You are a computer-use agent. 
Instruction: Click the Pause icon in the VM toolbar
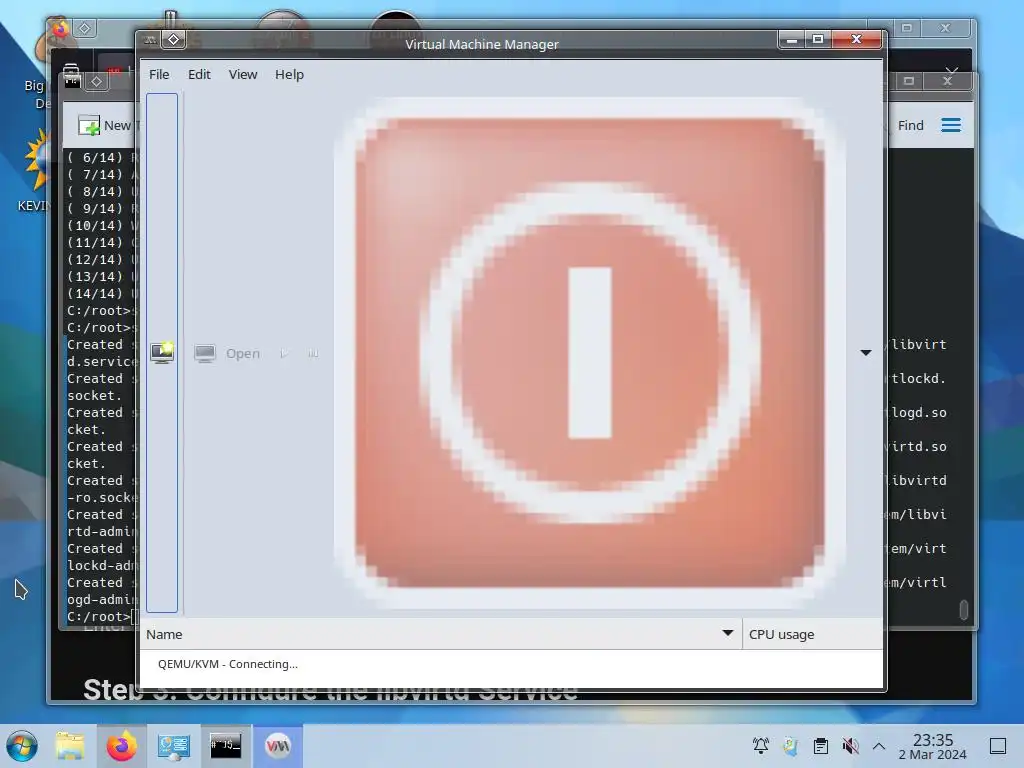tap(313, 353)
